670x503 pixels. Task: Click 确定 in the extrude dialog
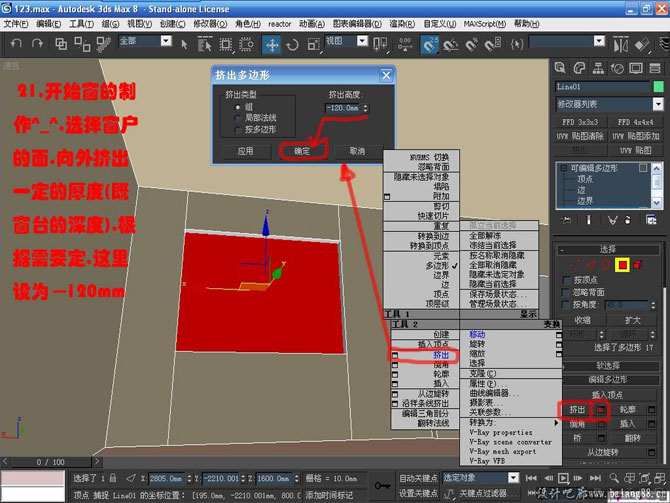point(302,151)
